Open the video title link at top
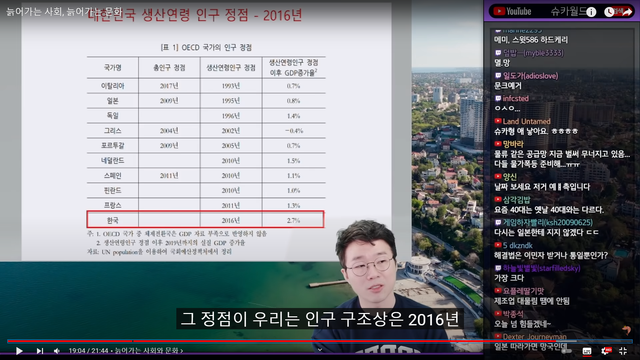The image size is (640, 360). click(x=64, y=11)
